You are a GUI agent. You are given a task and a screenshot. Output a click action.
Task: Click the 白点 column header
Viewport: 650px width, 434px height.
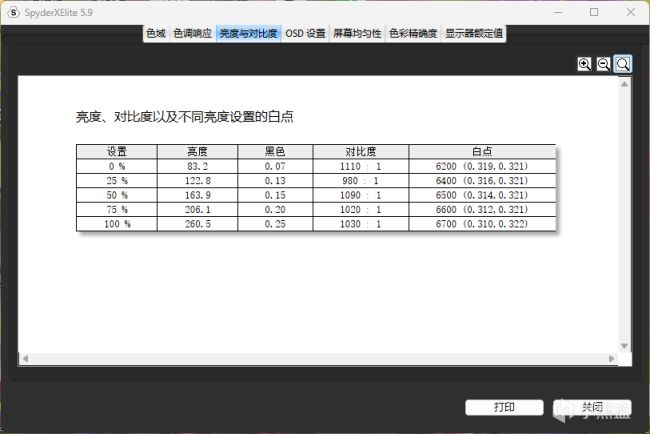coord(482,152)
